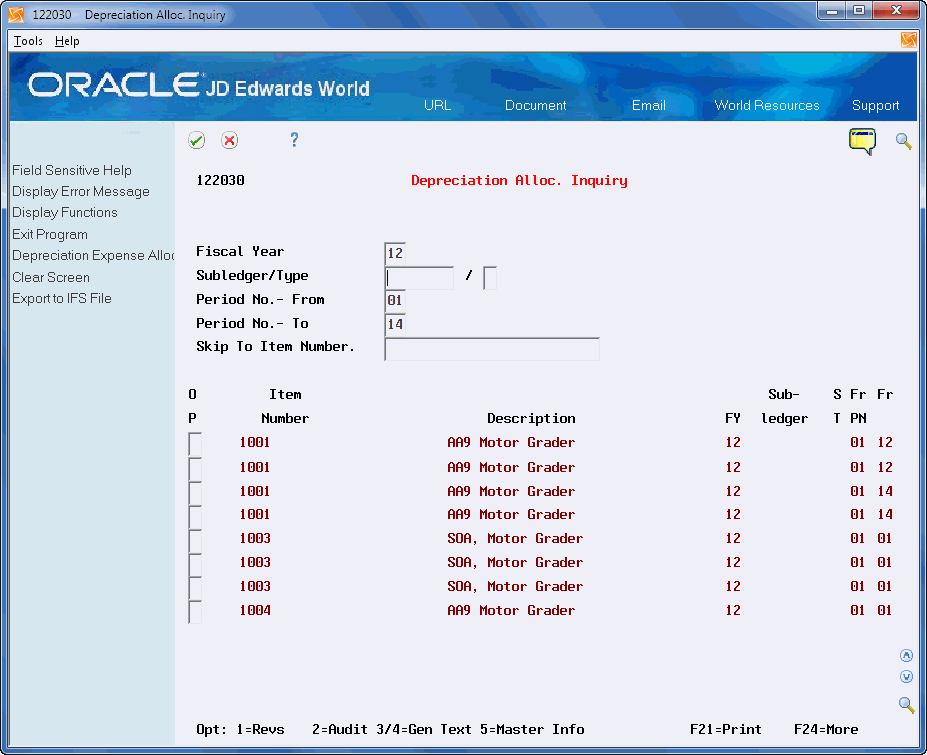This screenshot has width=927, height=755.
Task: Maximize the Depreciation Alloc. Inquiry window
Action: pyautogui.click(x=859, y=11)
